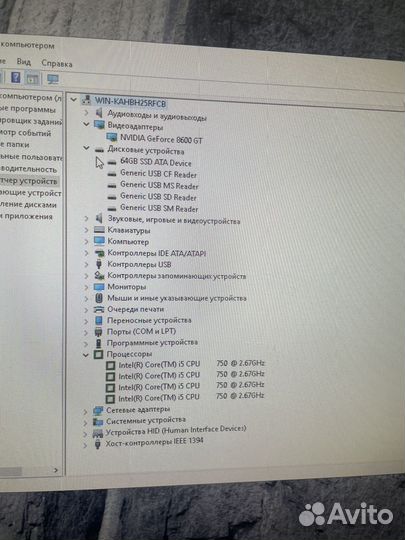Select the Очереди печати label
This screenshot has height=540, width=405.
[x=136, y=309]
